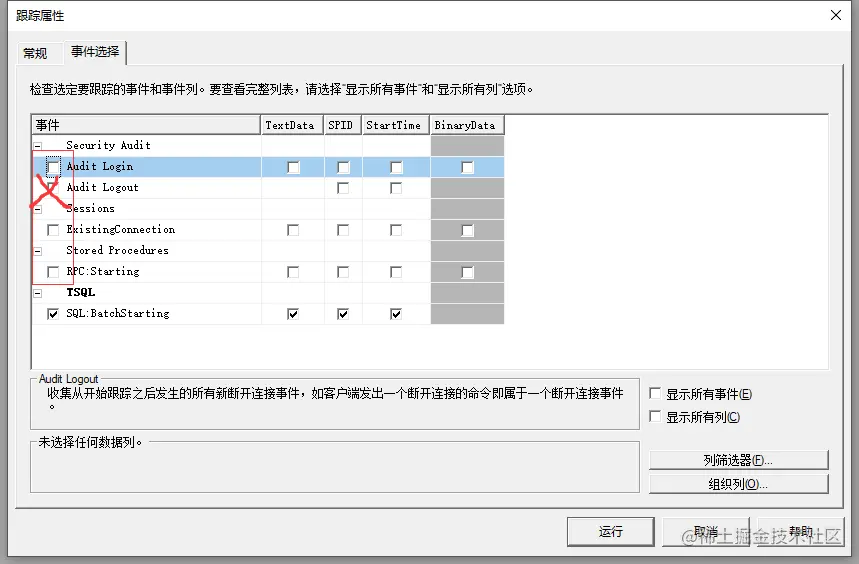Enable TextData for ExistingConnection
The width and height of the screenshot is (859, 564).
point(293,230)
